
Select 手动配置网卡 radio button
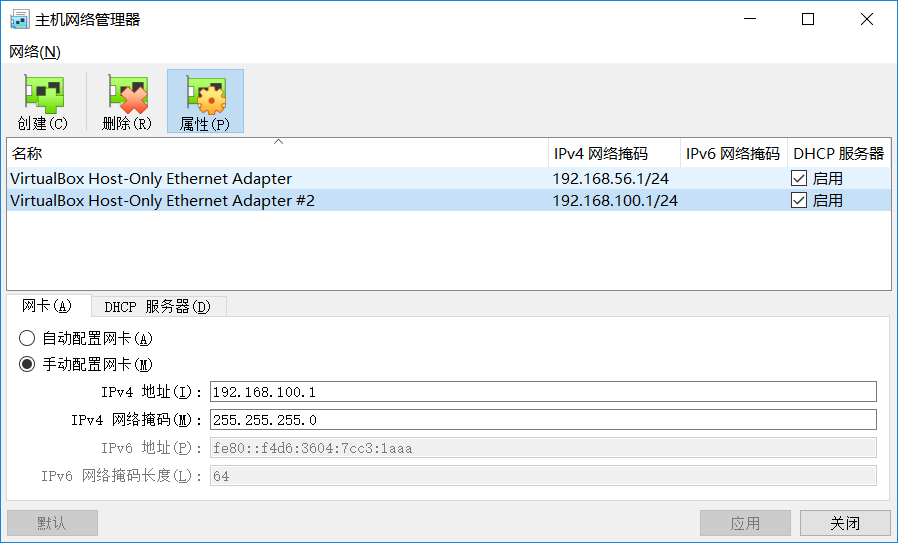(27, 364)
